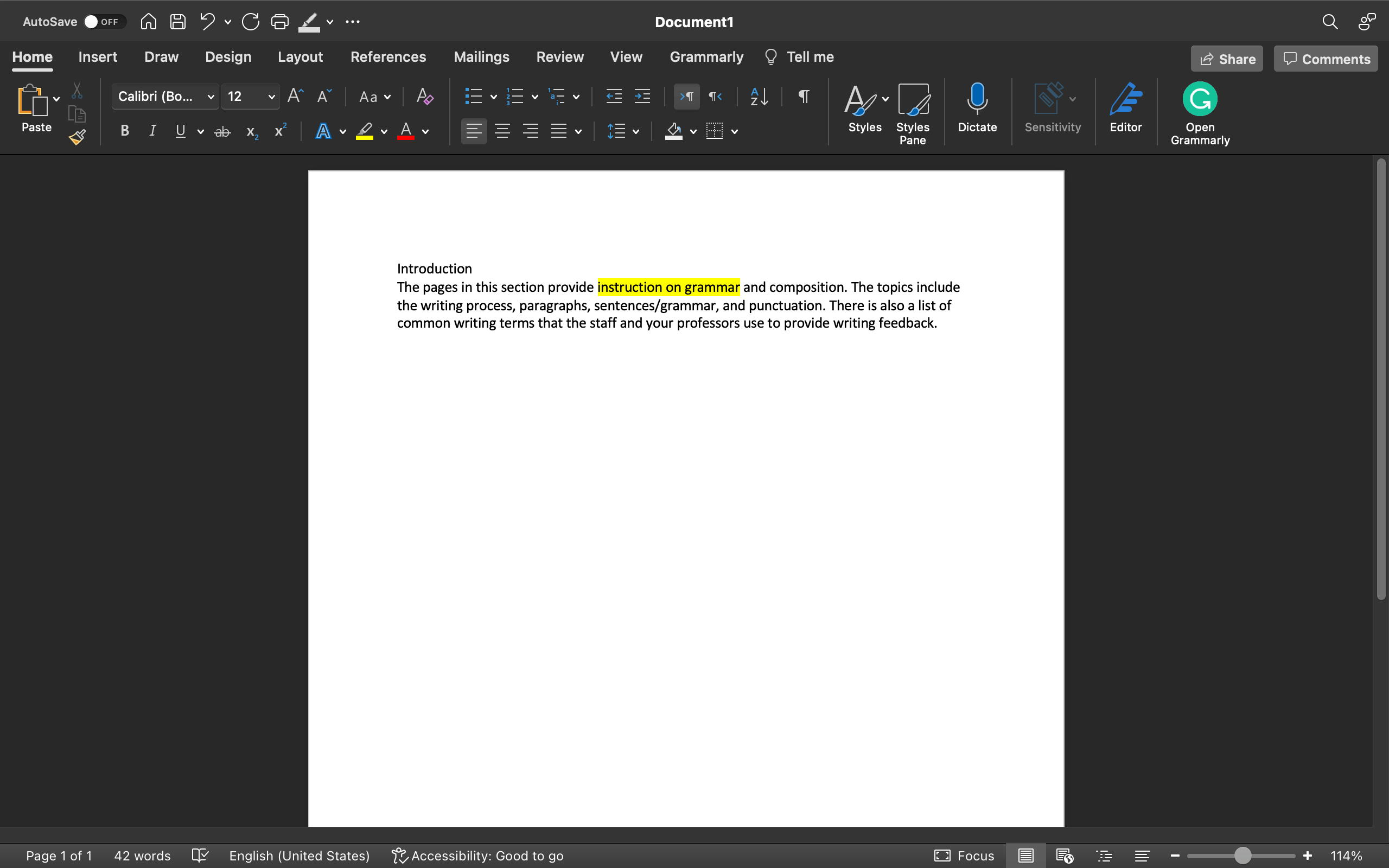Show or hide paragraph marks
This screenshot has height=868, width=1389.
[804, 96]
